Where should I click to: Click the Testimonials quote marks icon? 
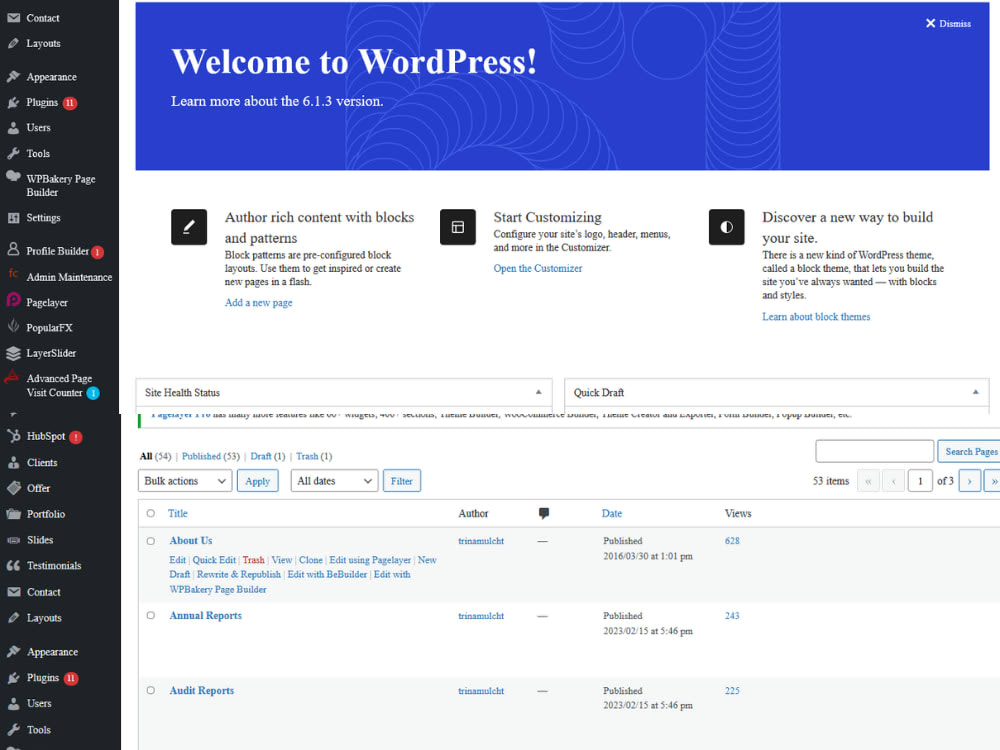tap(13, 566)
